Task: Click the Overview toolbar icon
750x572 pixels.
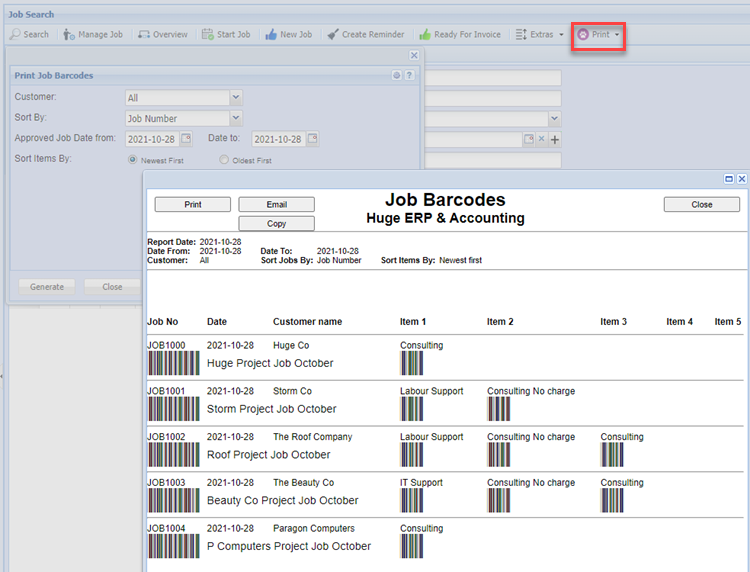Action: 163,34
